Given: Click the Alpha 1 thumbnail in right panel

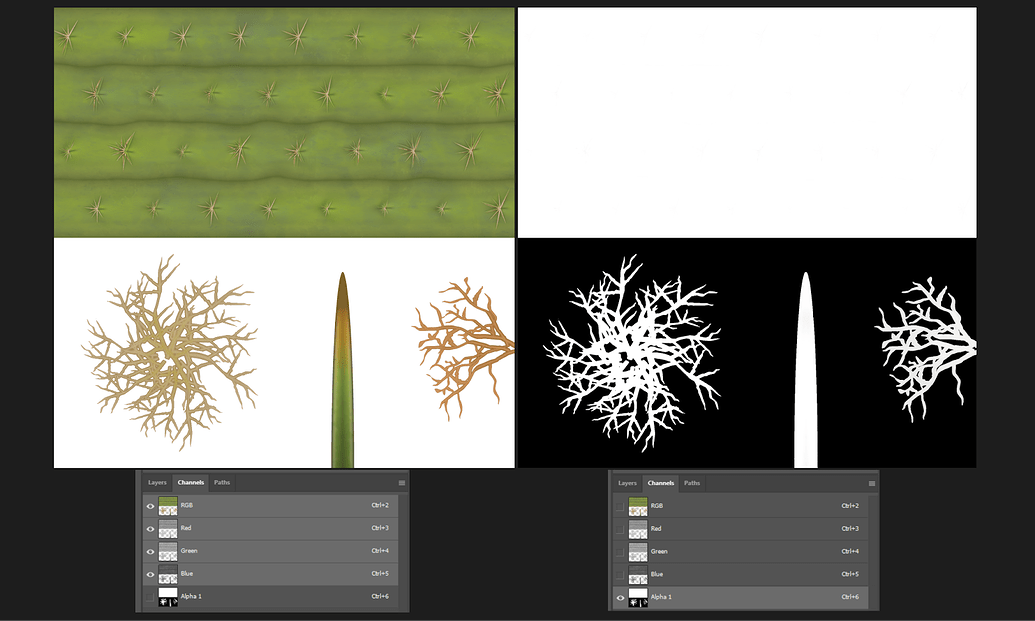Looking at the screenshot, I should tap(637, 597).
